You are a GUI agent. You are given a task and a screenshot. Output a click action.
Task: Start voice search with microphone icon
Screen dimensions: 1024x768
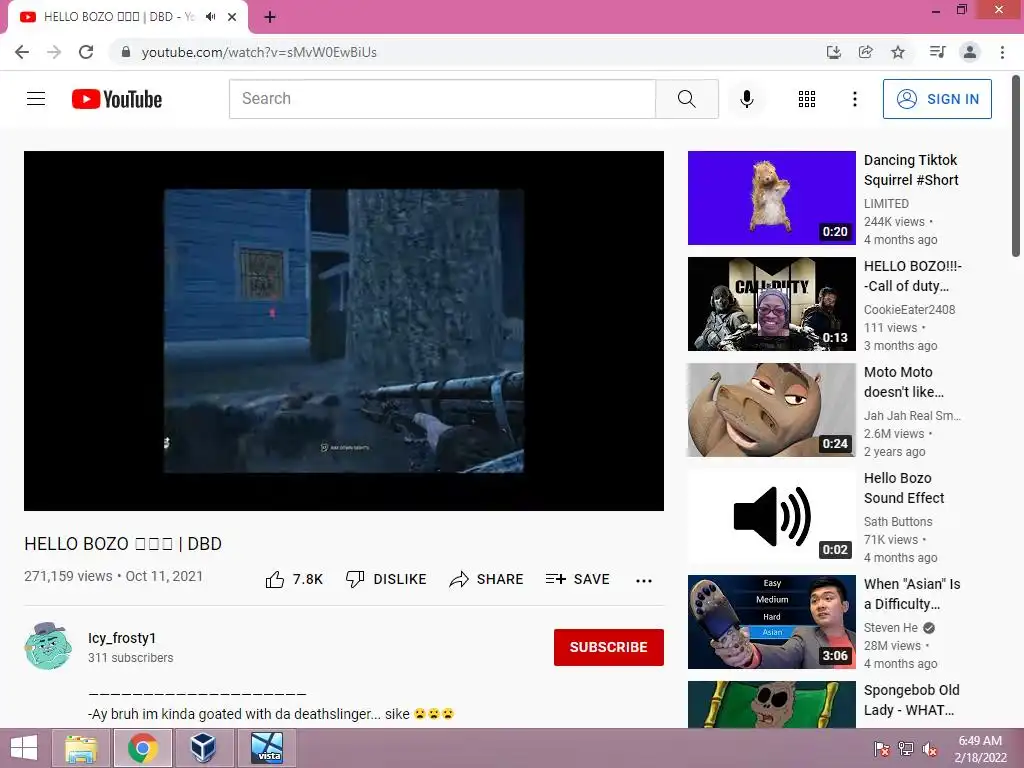746,99
